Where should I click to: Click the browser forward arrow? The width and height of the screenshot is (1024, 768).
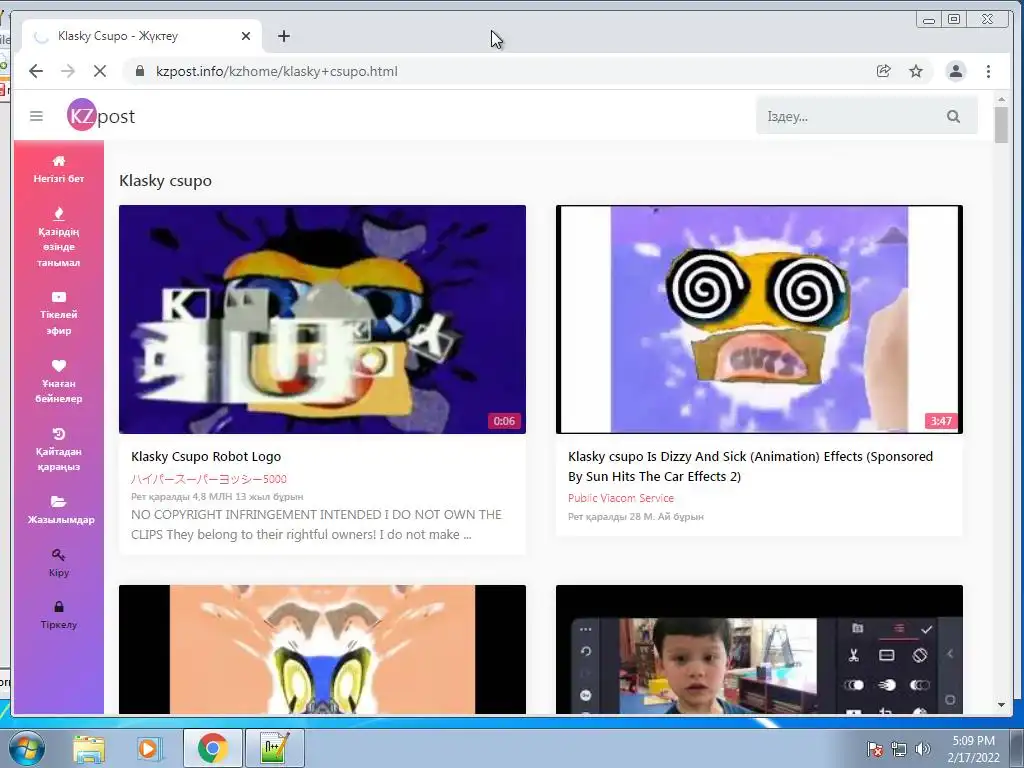point(68,71)
